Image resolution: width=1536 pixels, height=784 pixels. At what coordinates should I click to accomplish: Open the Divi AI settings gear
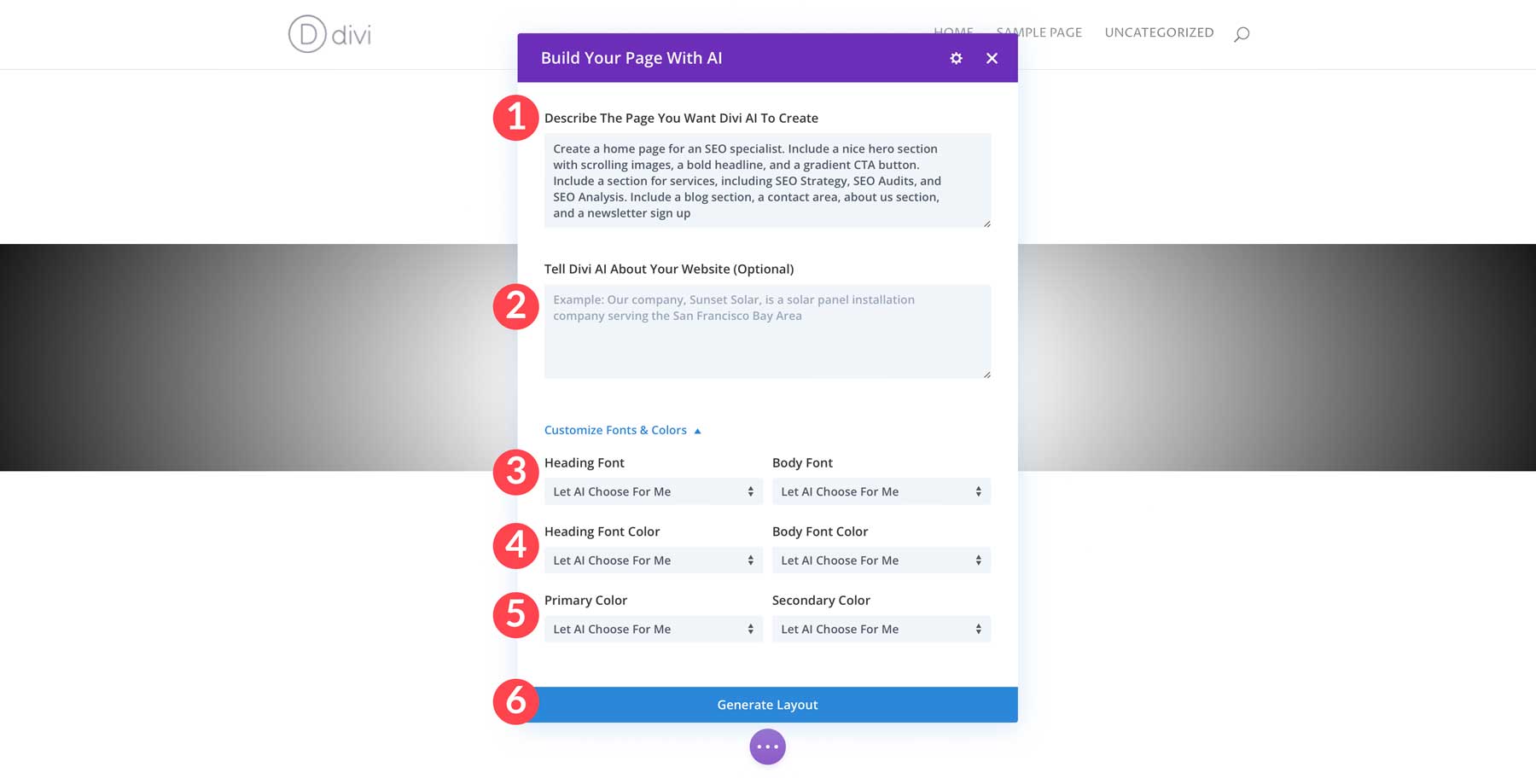956,58
